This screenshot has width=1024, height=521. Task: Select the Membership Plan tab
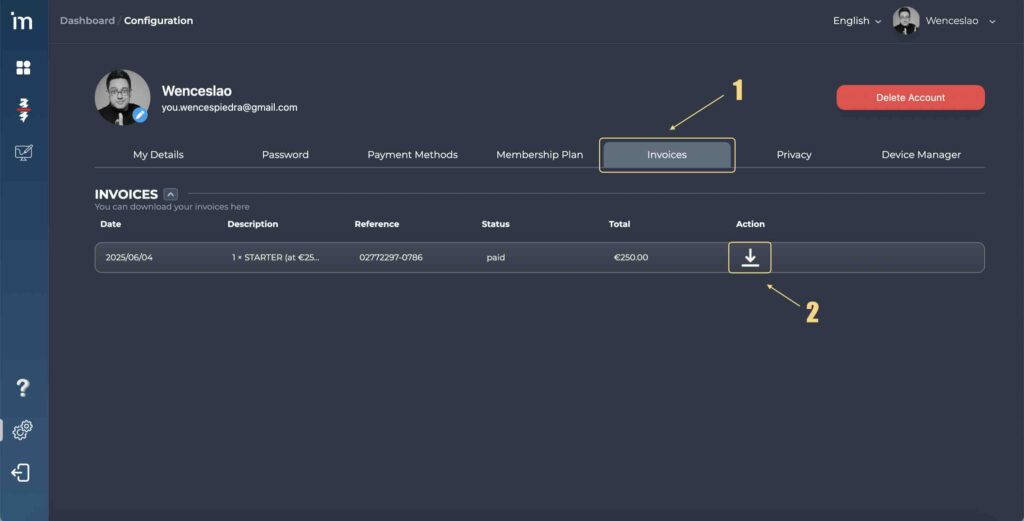[x=539, y=155]
